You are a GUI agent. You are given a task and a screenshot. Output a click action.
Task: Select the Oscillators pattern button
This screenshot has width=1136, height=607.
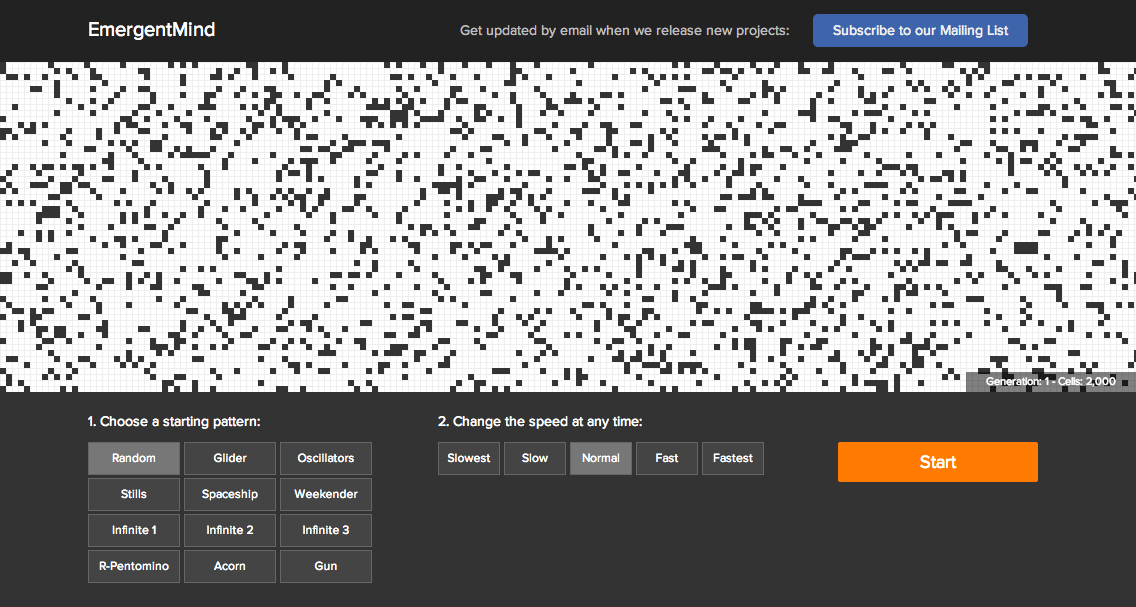(326, 458)
